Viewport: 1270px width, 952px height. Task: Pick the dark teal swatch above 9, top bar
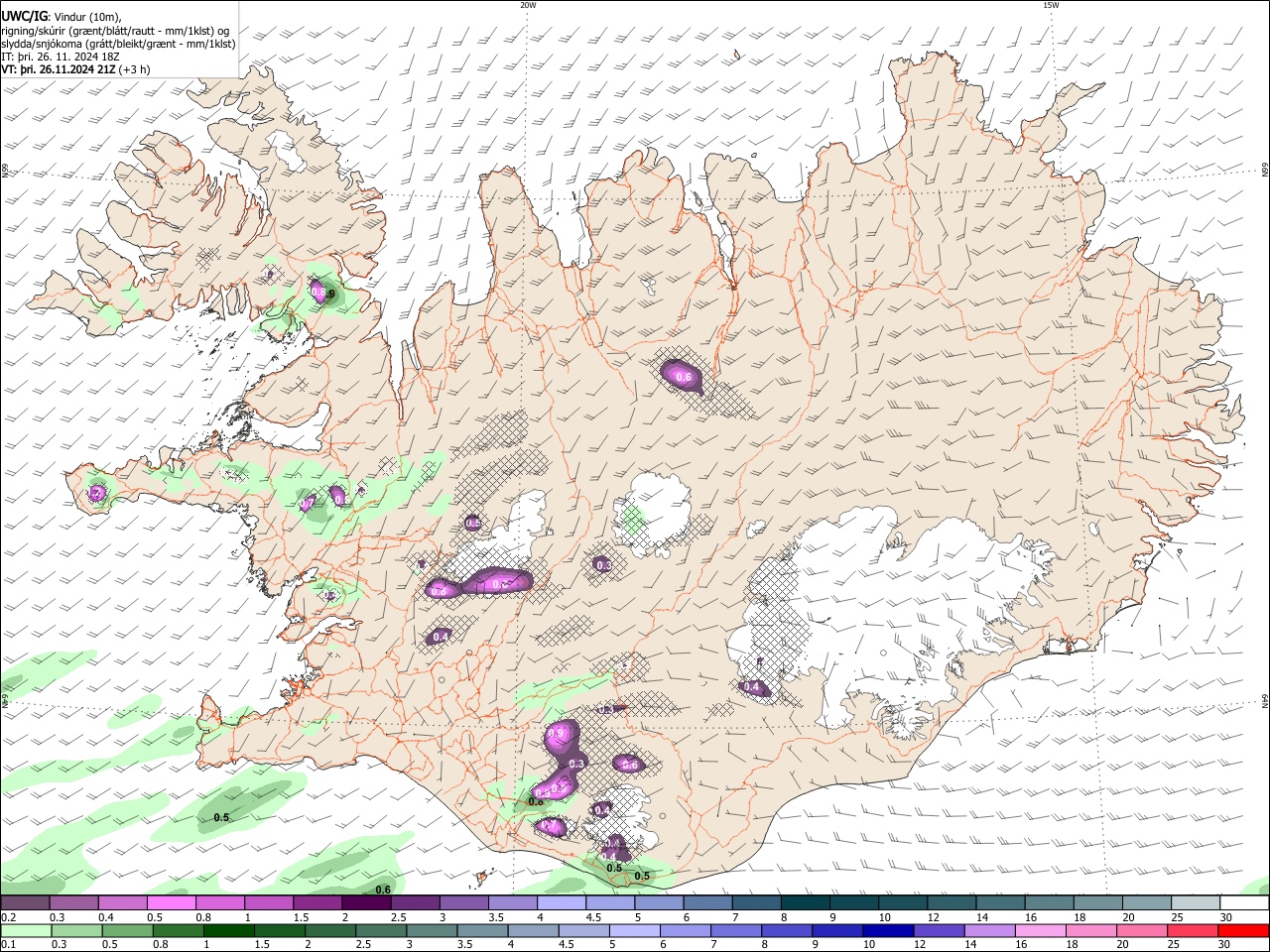pyautogui.click(x=855, y=903)
